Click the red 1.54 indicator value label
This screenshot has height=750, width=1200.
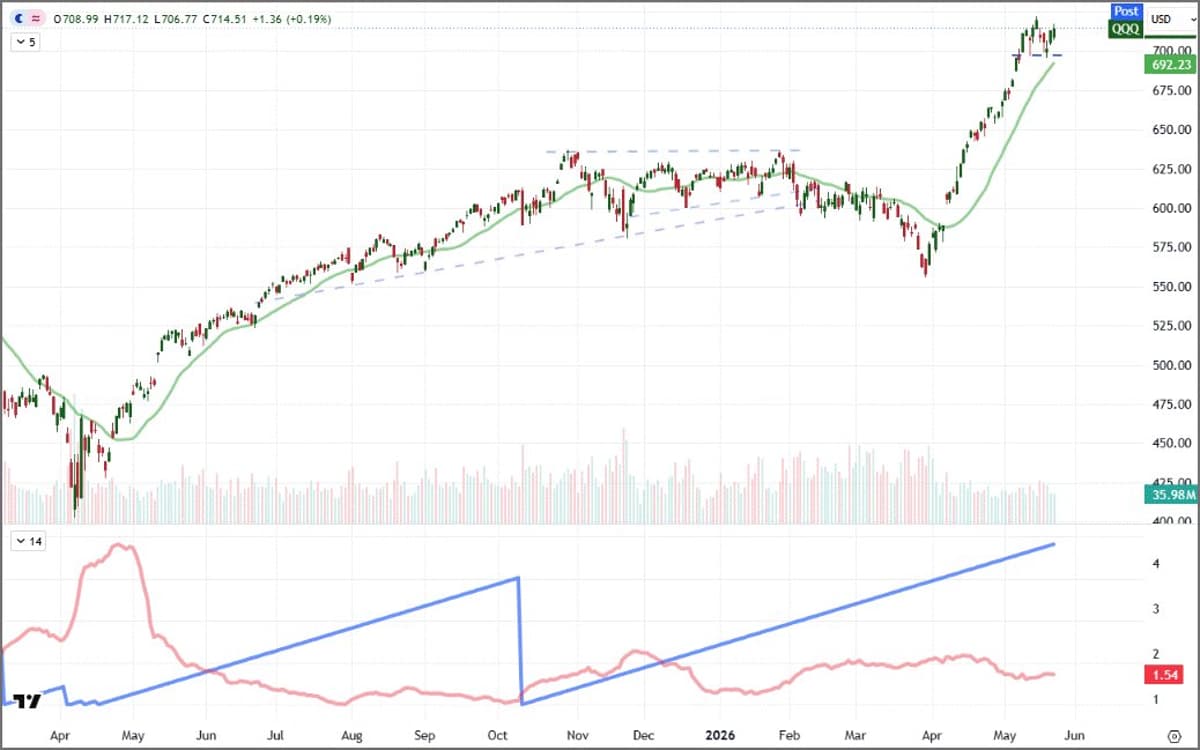(x=1164, y=675)
